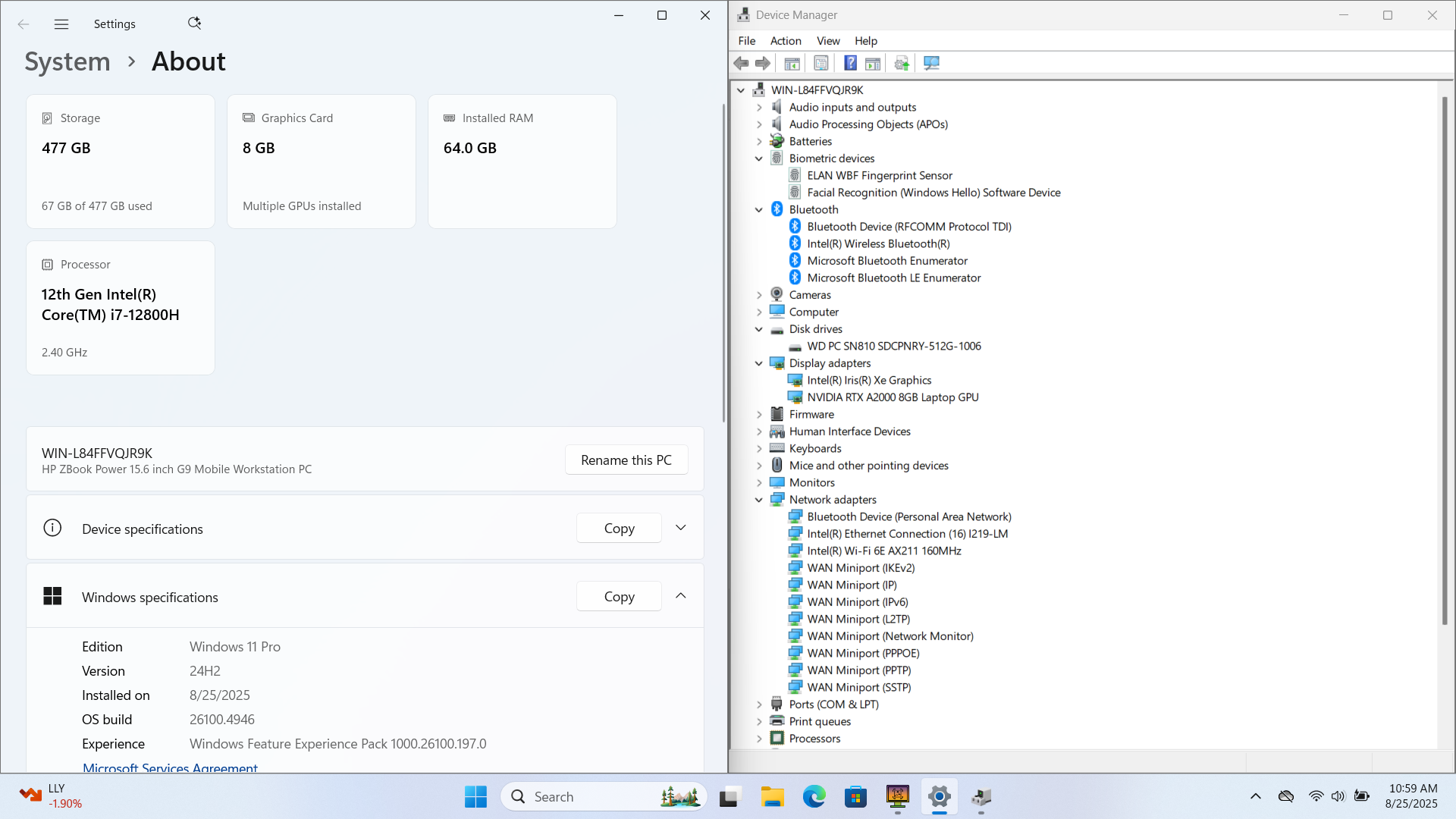1456x819 pixels.
Task: Open the LLY stock widget on taskbar
Action: (x=50, y=796)
